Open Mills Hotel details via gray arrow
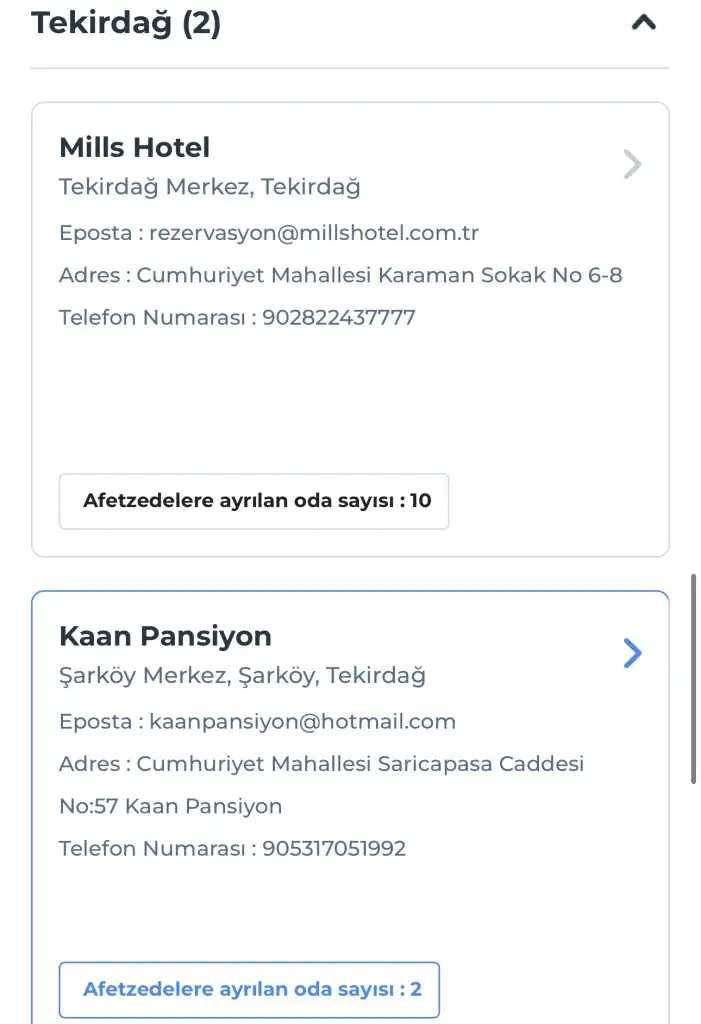The image size is (701, 1024). (x=632, y=164)
